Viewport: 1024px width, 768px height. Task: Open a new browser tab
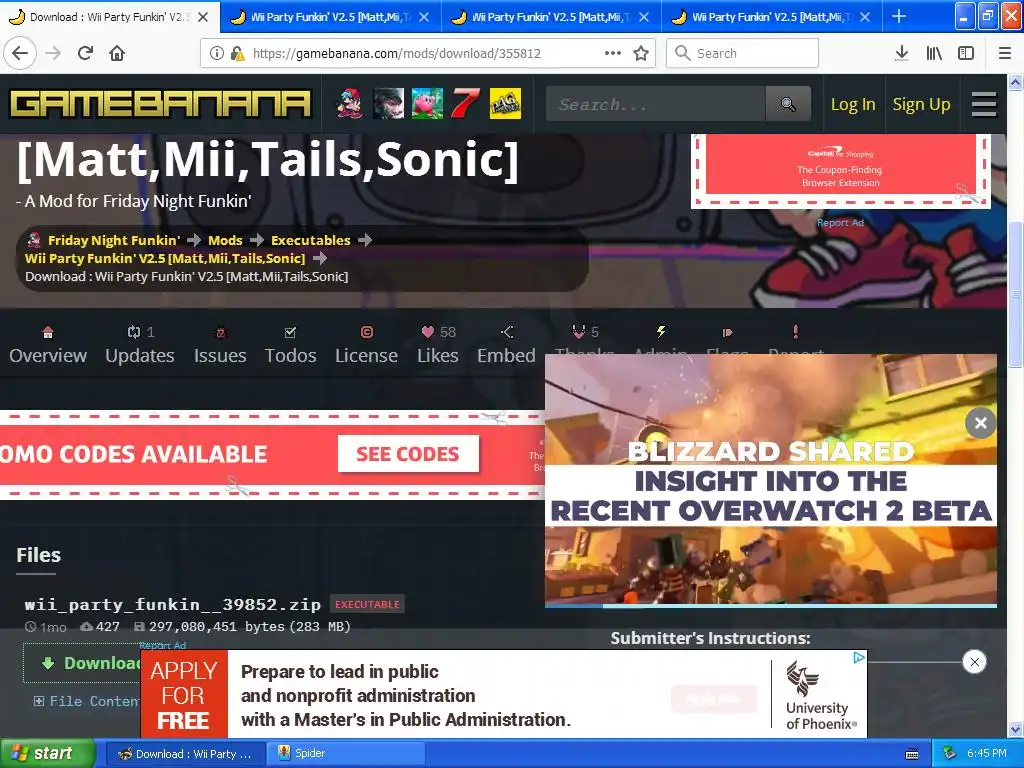899,16
